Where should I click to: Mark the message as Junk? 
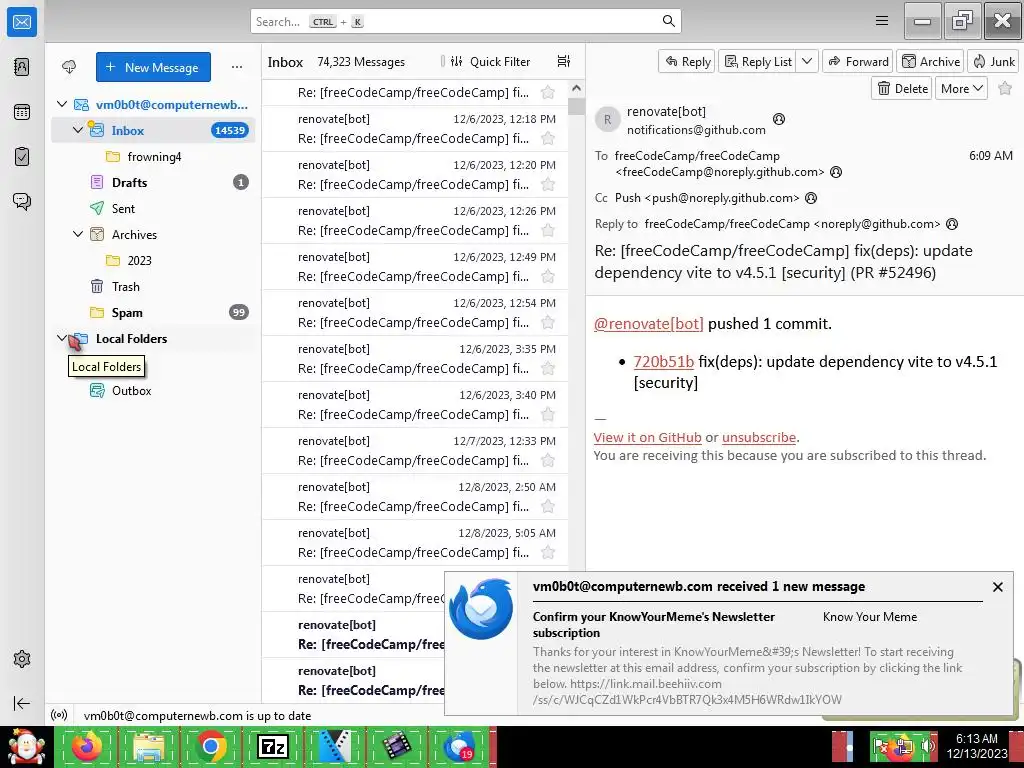click(x=993, y=61)
